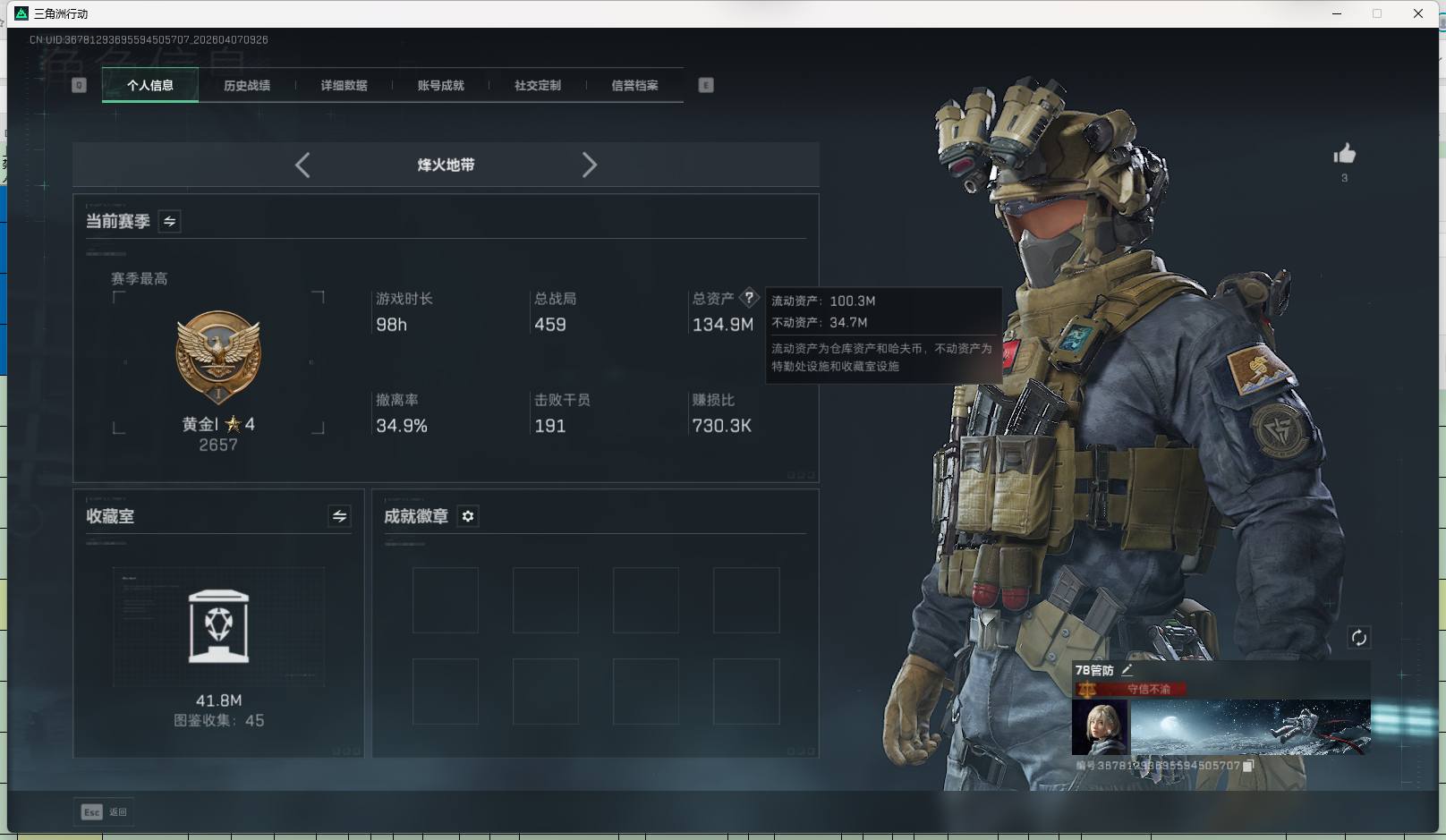Give a thumbs-up like to this profile
This screenshot has height=840, width=1446.
point(1344,154)
